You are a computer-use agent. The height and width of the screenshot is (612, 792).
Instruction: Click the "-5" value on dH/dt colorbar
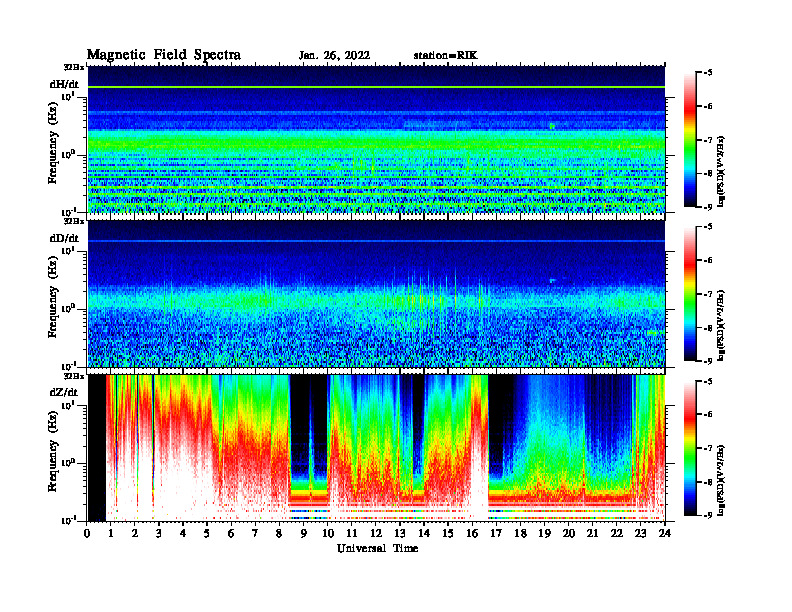pyautogui.click(x=708, y=73)
